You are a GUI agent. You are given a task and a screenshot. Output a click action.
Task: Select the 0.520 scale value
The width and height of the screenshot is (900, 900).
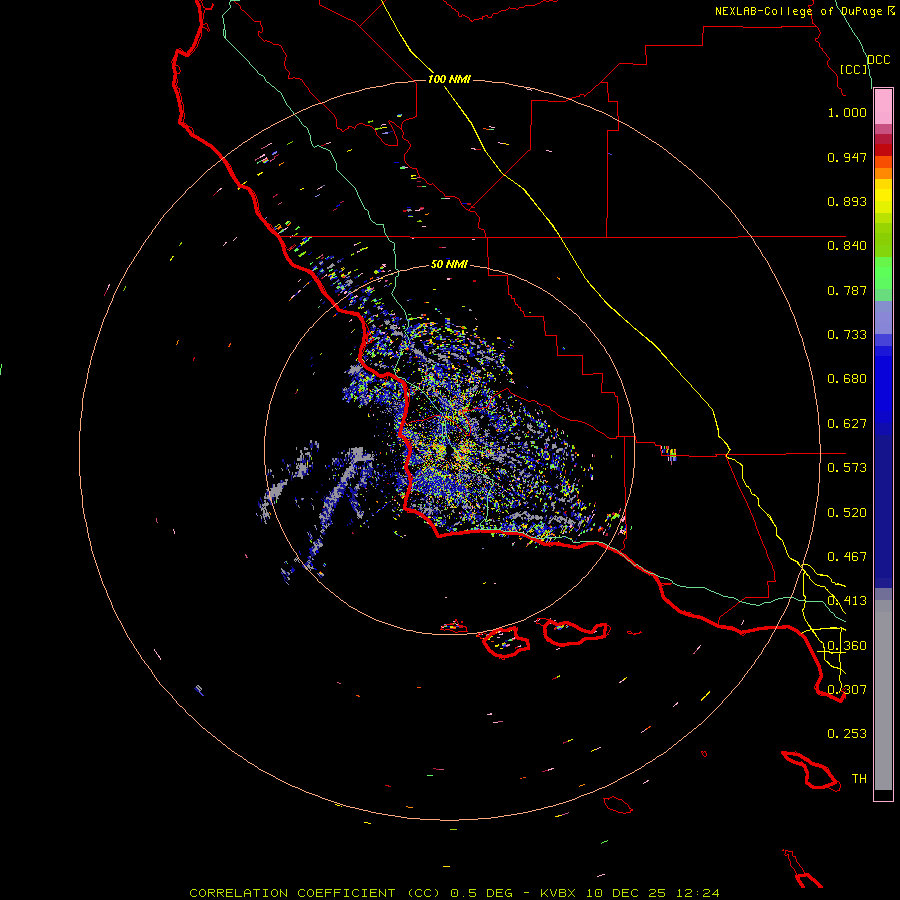847,513
